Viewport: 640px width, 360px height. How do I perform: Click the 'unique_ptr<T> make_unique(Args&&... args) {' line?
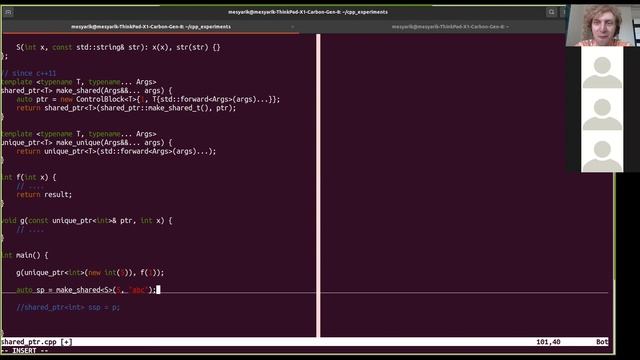[x=87, y=143]
